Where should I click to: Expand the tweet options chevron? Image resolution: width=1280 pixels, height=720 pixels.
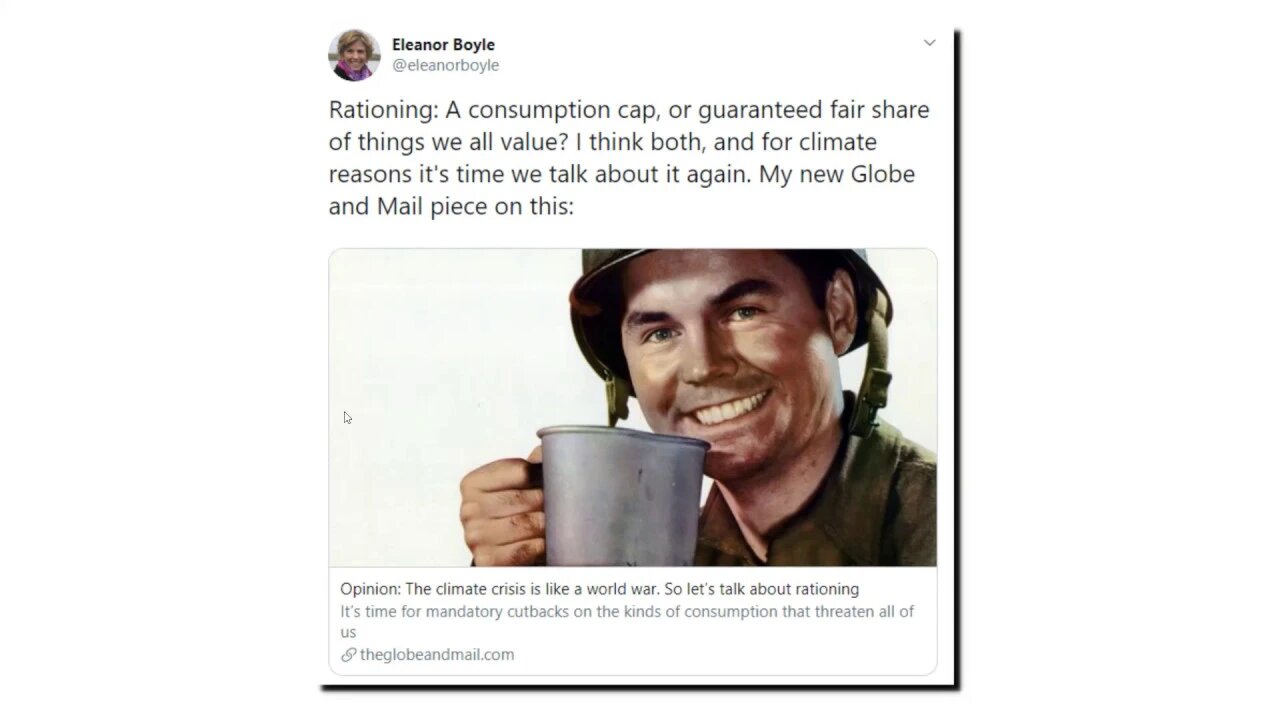pyautogui.click(x=929, y=43)
